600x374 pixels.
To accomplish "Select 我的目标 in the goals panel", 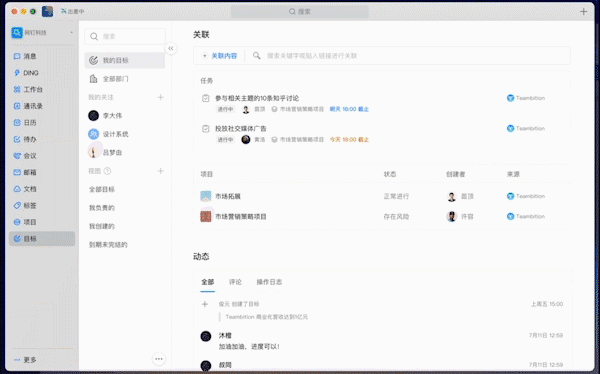I will pyautogui.click(x=125, y=60).
